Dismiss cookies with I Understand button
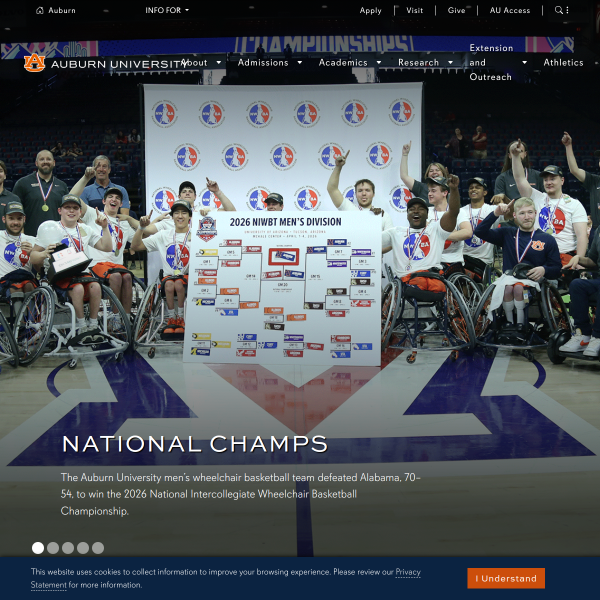 [x=506, y=578]
